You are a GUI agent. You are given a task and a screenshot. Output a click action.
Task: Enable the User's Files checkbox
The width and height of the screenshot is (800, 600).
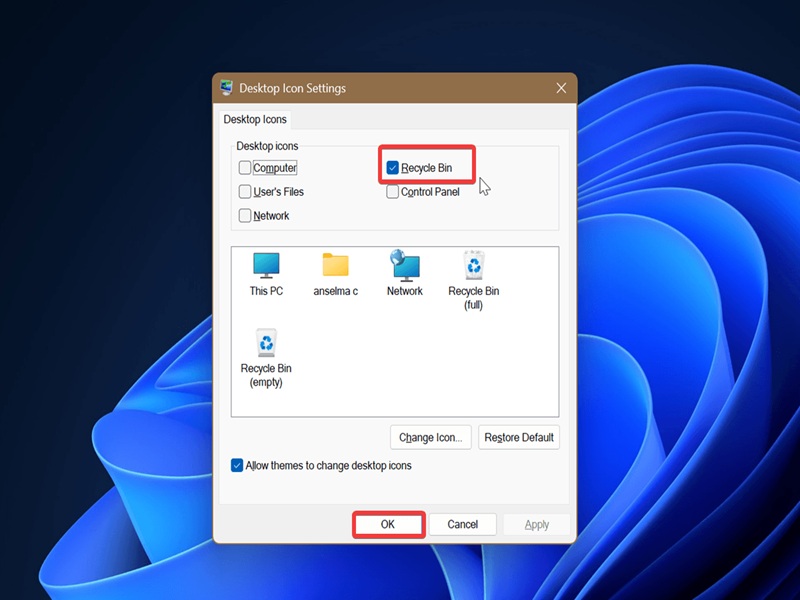pyautogui.click(x=245, y=192)
